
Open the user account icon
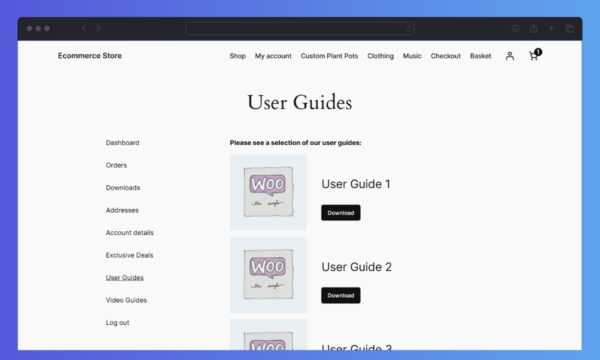[x=510, y=56]
